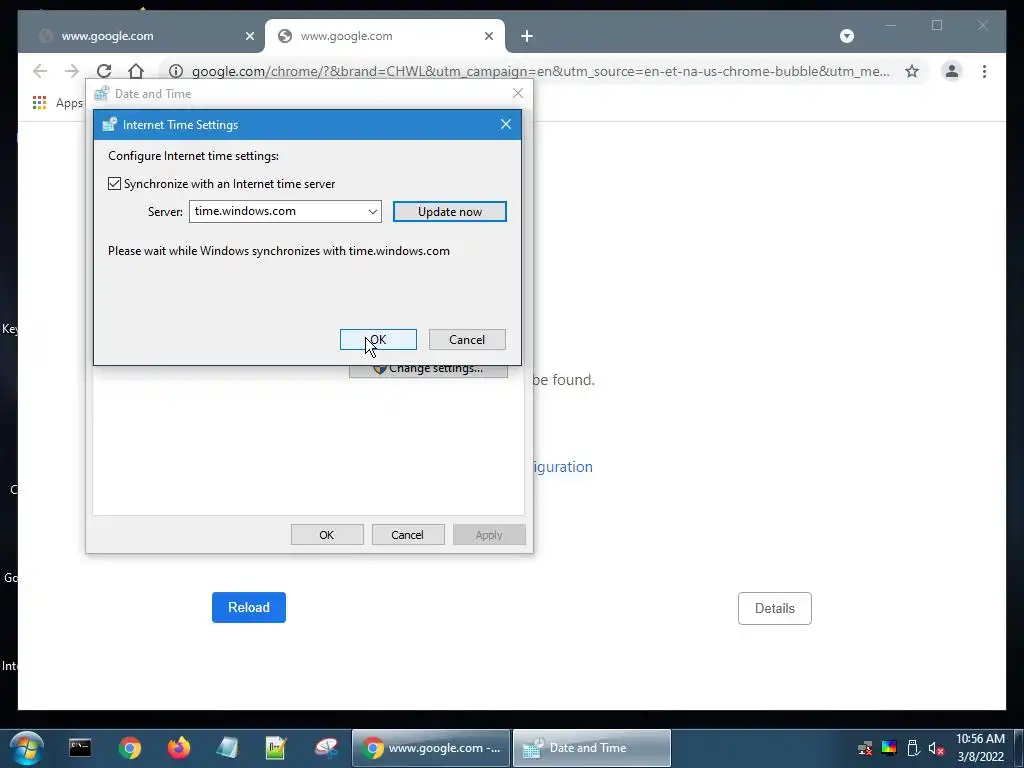Open the Chrome tab search dropdown arrow
The width and height of the screenshot is (1024, 768).
(x=846, y=36)
